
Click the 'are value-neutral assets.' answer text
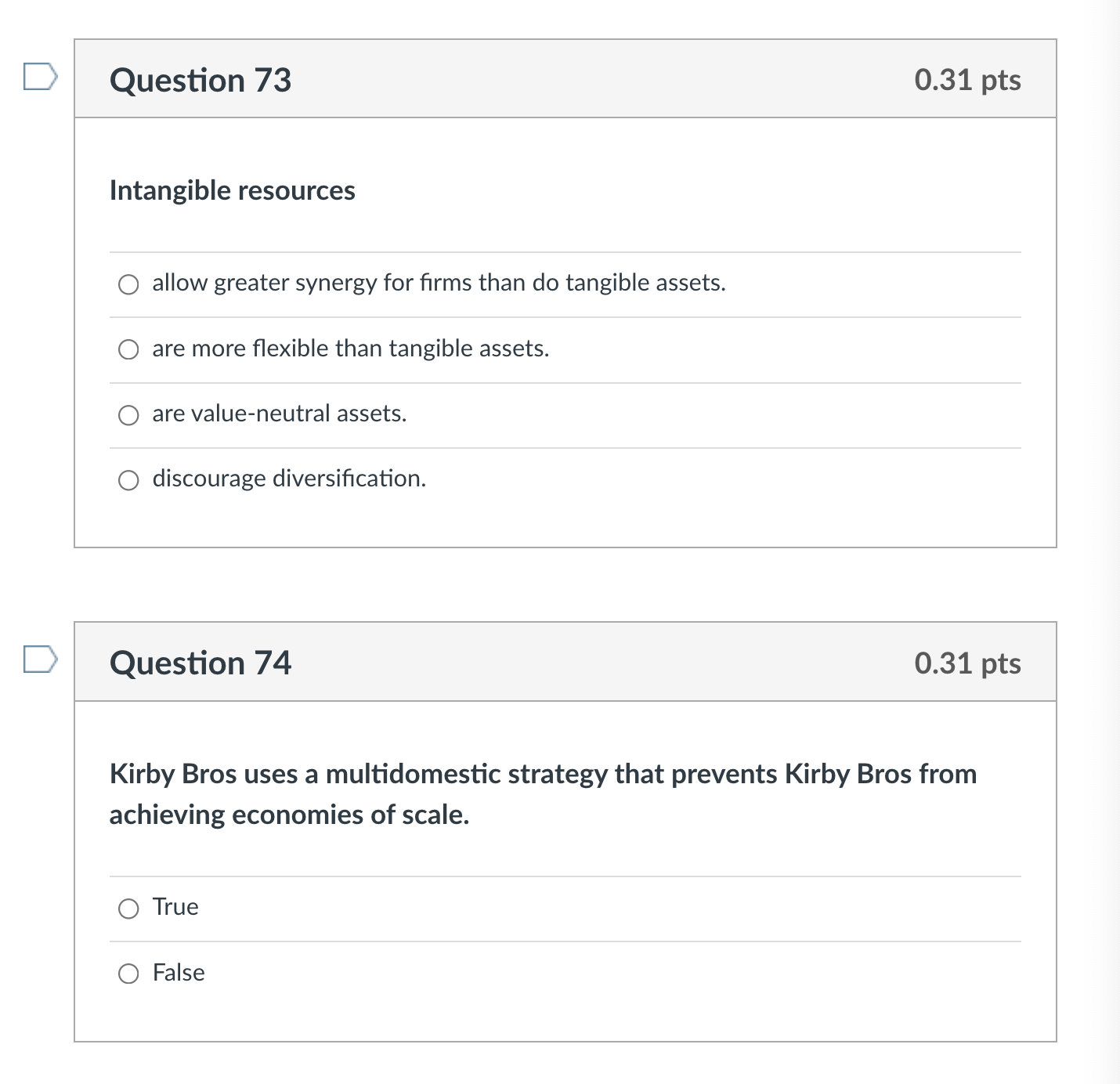(x=279, y=414)
